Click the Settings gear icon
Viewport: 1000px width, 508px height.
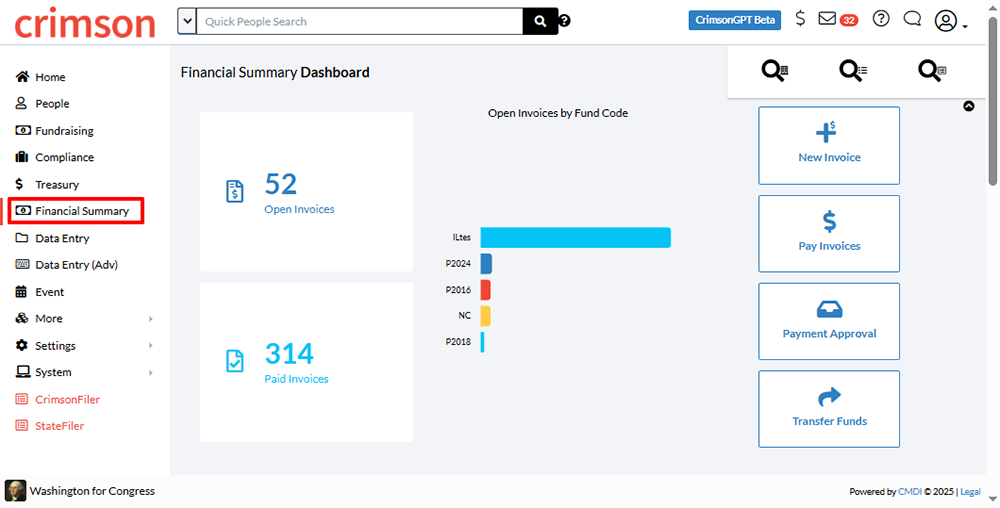(22, 345)
